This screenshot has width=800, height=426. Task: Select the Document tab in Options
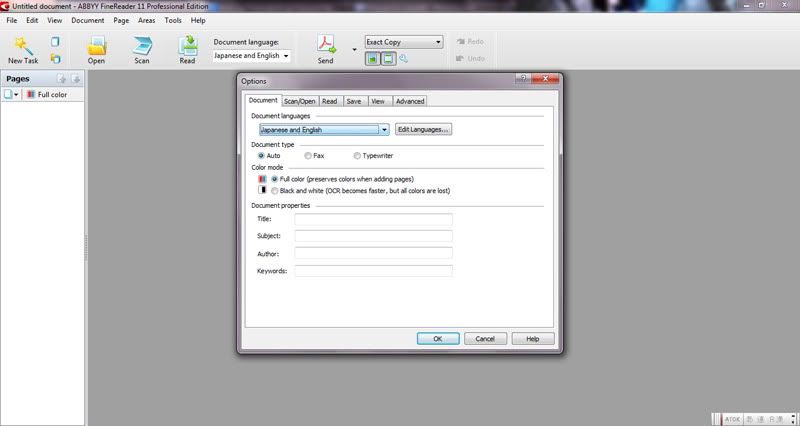point(263,100)
